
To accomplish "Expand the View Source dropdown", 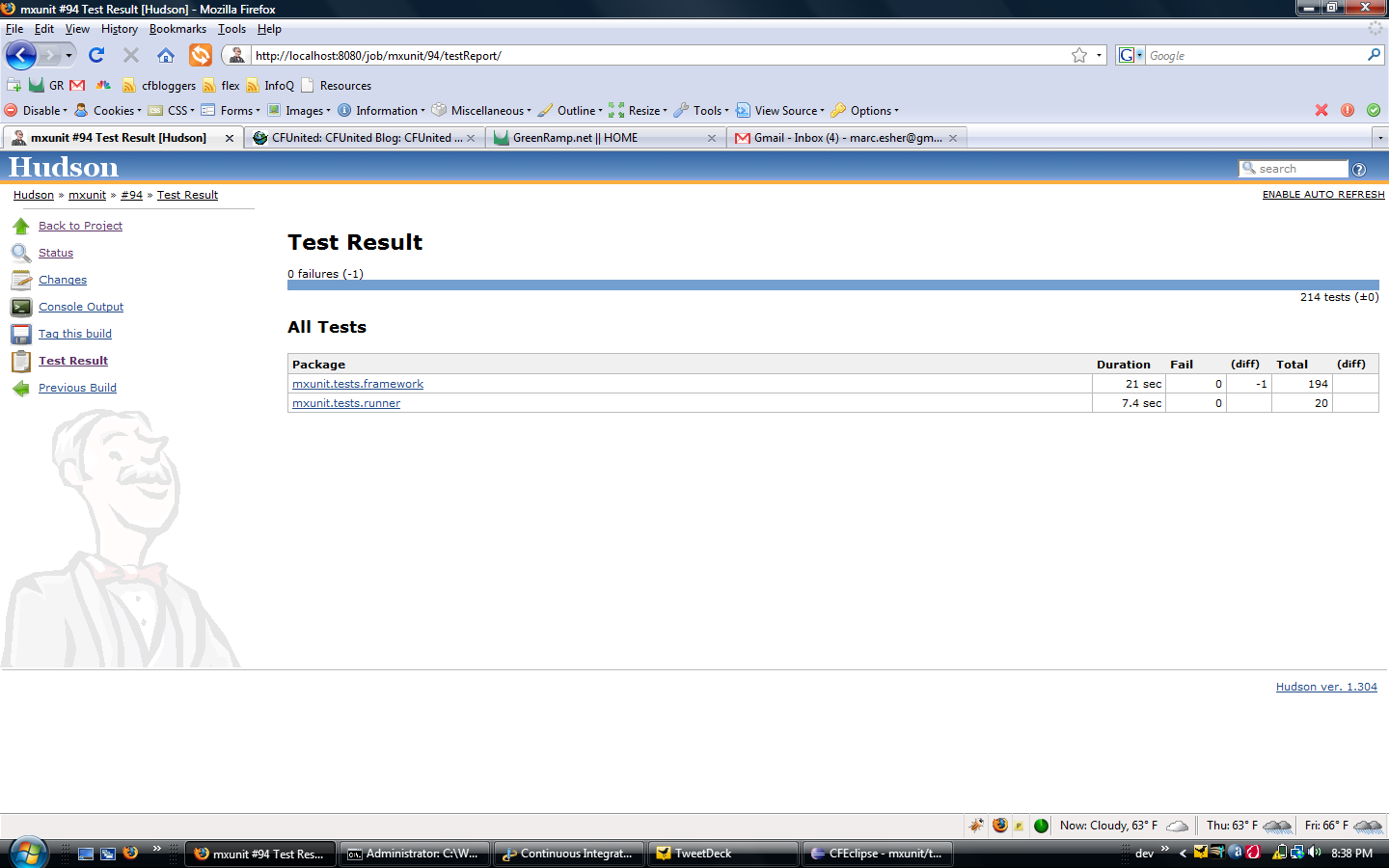I will 780,110.
